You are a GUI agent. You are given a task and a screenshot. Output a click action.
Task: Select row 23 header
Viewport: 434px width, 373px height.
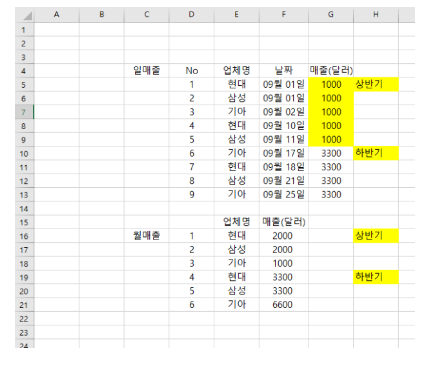[24, 332]
